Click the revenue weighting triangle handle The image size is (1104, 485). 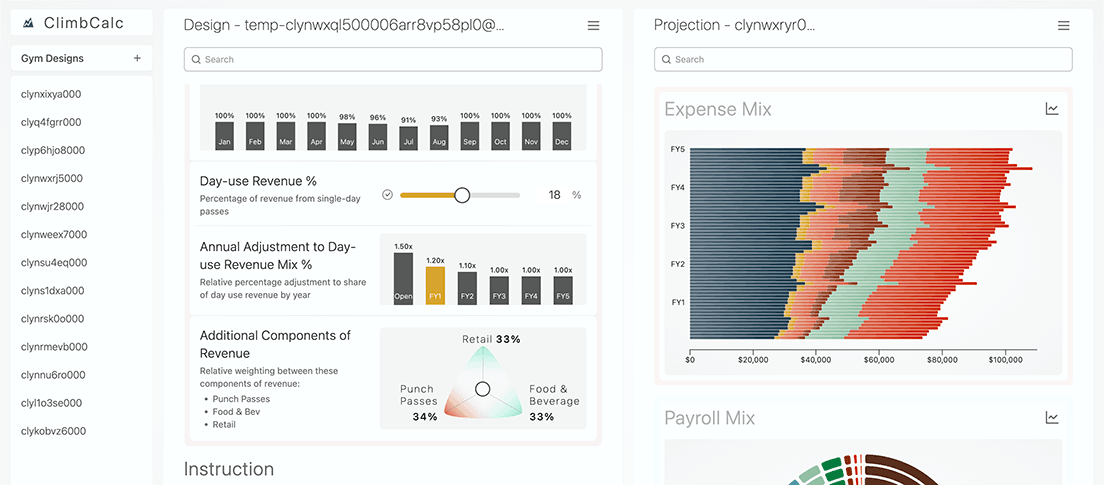[x=482, y=388]
